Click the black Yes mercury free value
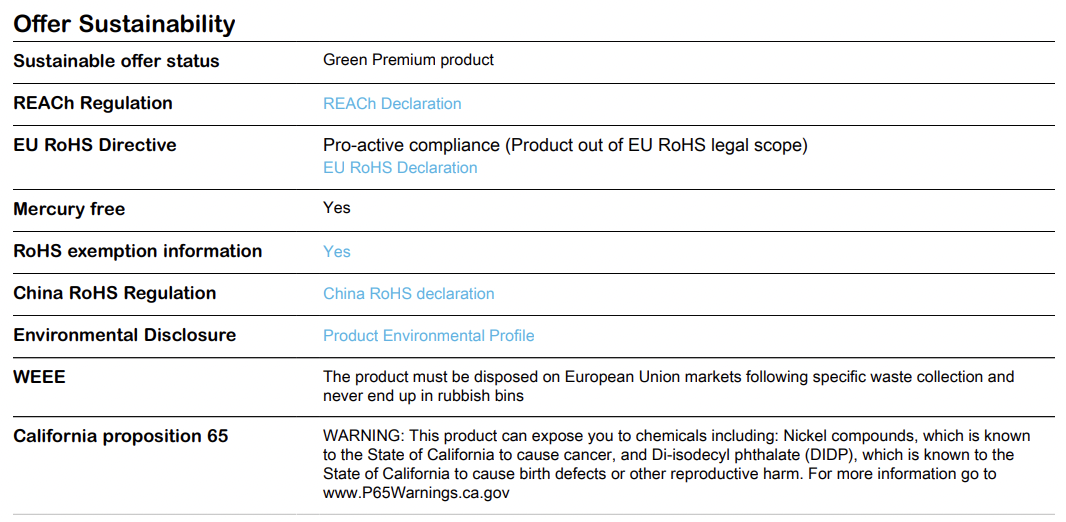The image size is (1066, 522). [337, 208]
